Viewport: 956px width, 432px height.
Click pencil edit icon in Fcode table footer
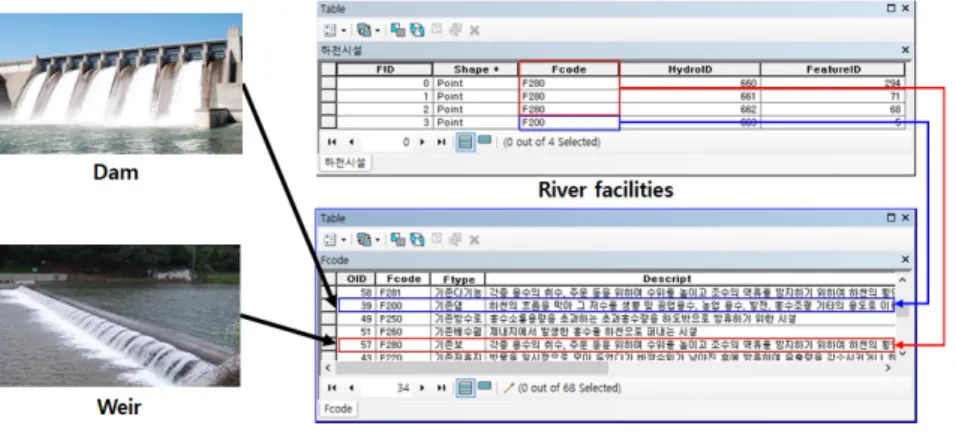tap(508, 388)
